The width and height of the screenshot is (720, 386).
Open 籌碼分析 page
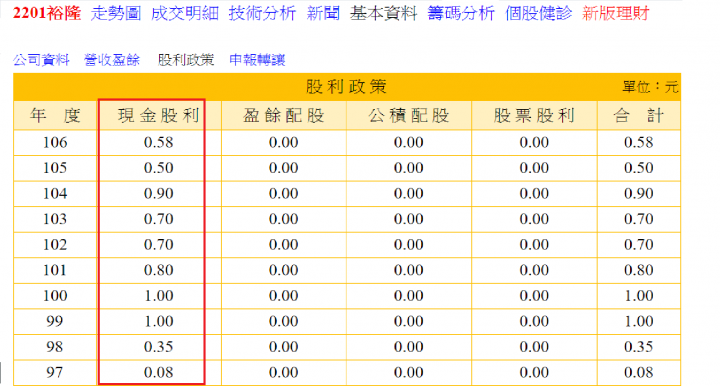[x=461, y=13]
